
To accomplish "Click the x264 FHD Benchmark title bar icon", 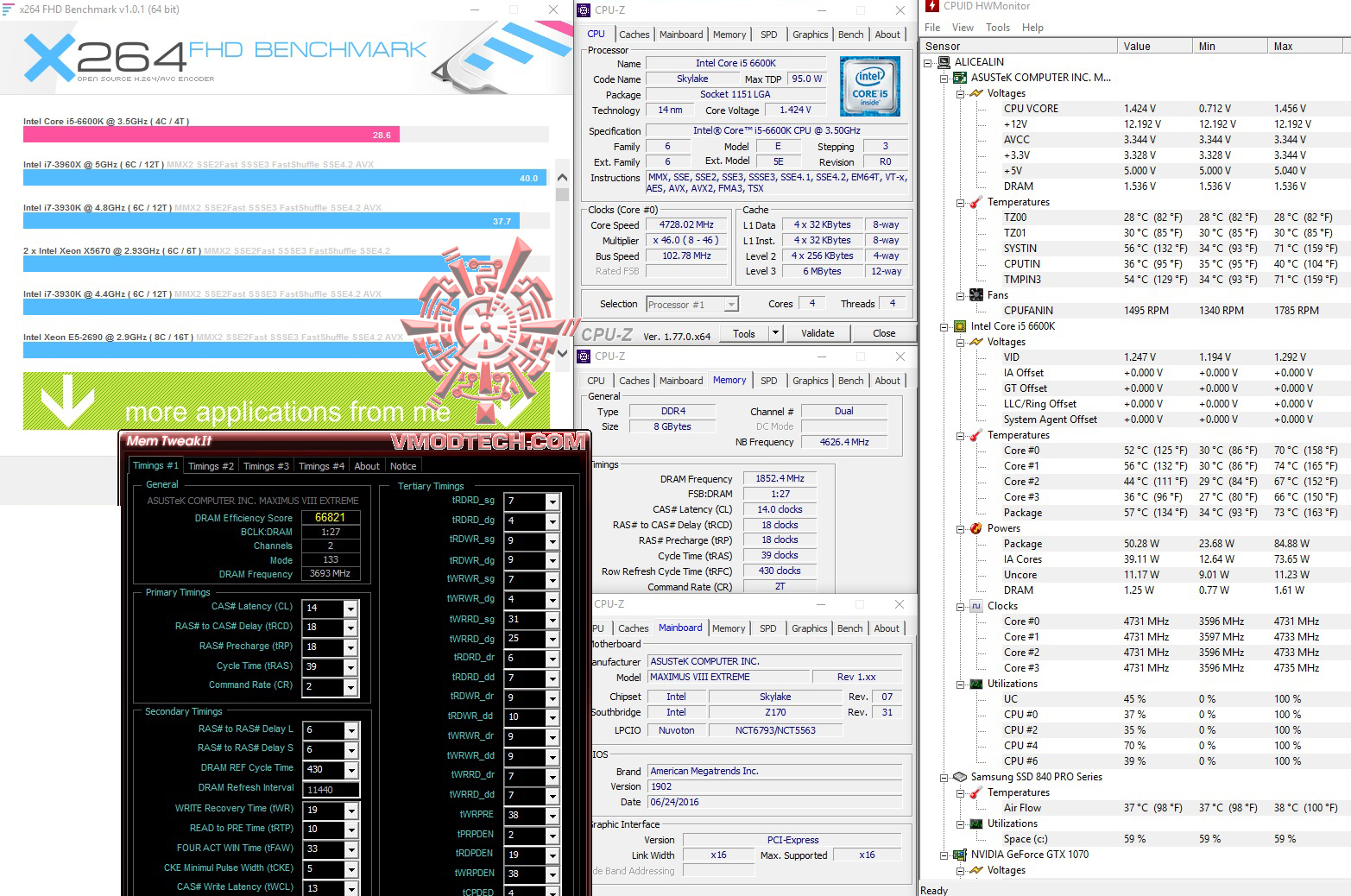I will [9, 9].
